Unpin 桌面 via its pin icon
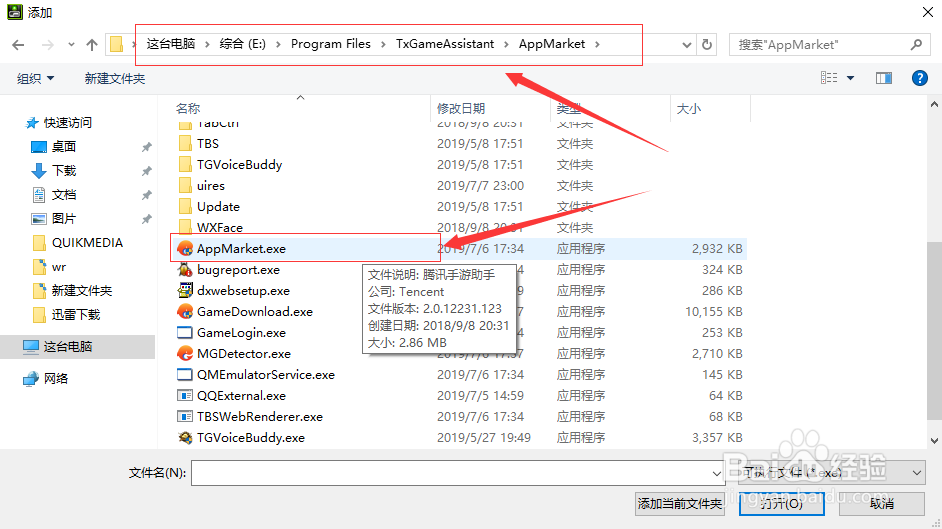This screenshot has width=942, height=529. pyautogui.click(x=146, y=147)
